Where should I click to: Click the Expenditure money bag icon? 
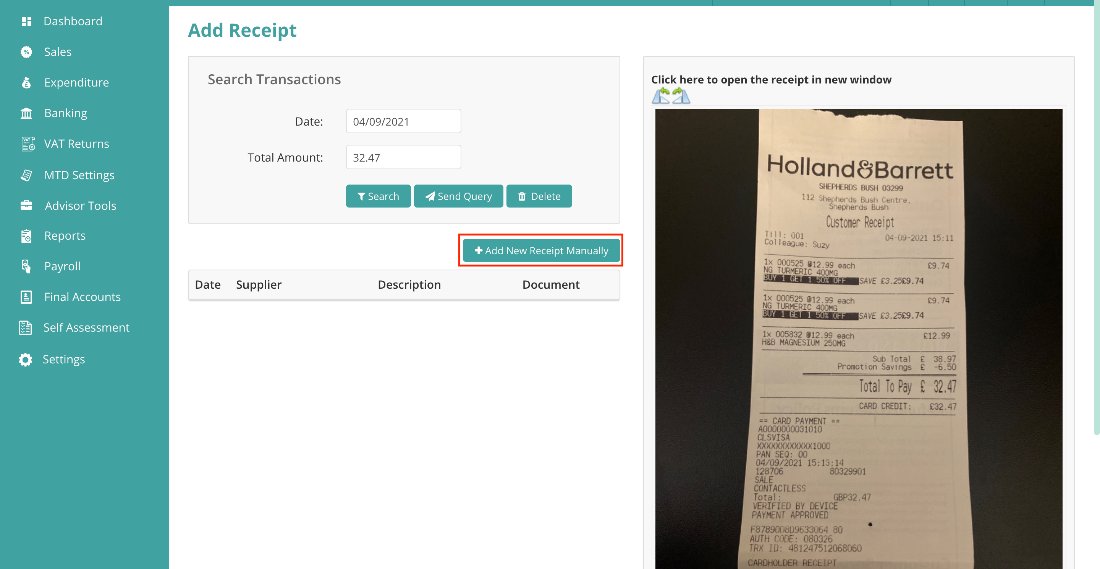click(x=27, y=83)
